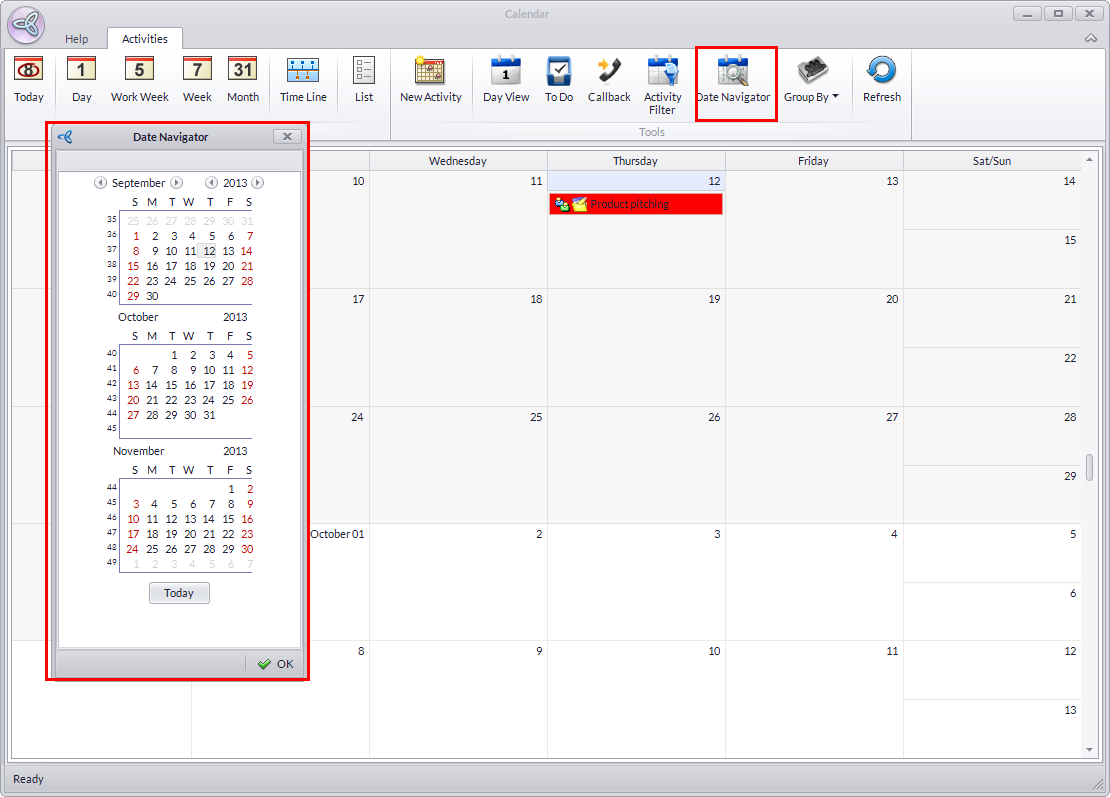Click the Thursday column header
Image resolution: width=1110 pixels, height=797 pixels.
[x=636, y=161]
